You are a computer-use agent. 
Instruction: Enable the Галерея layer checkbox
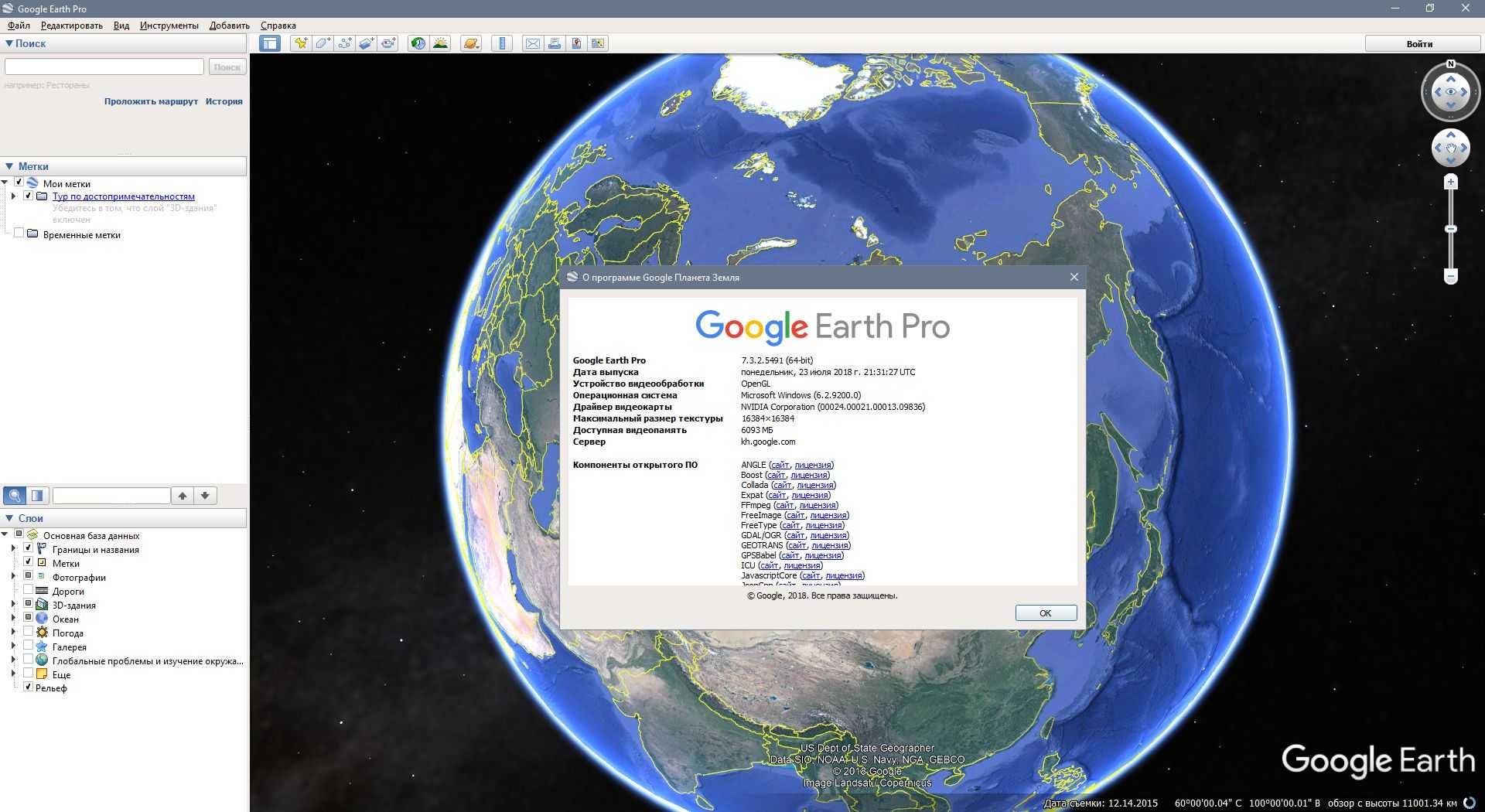click(x=28, y=646)
